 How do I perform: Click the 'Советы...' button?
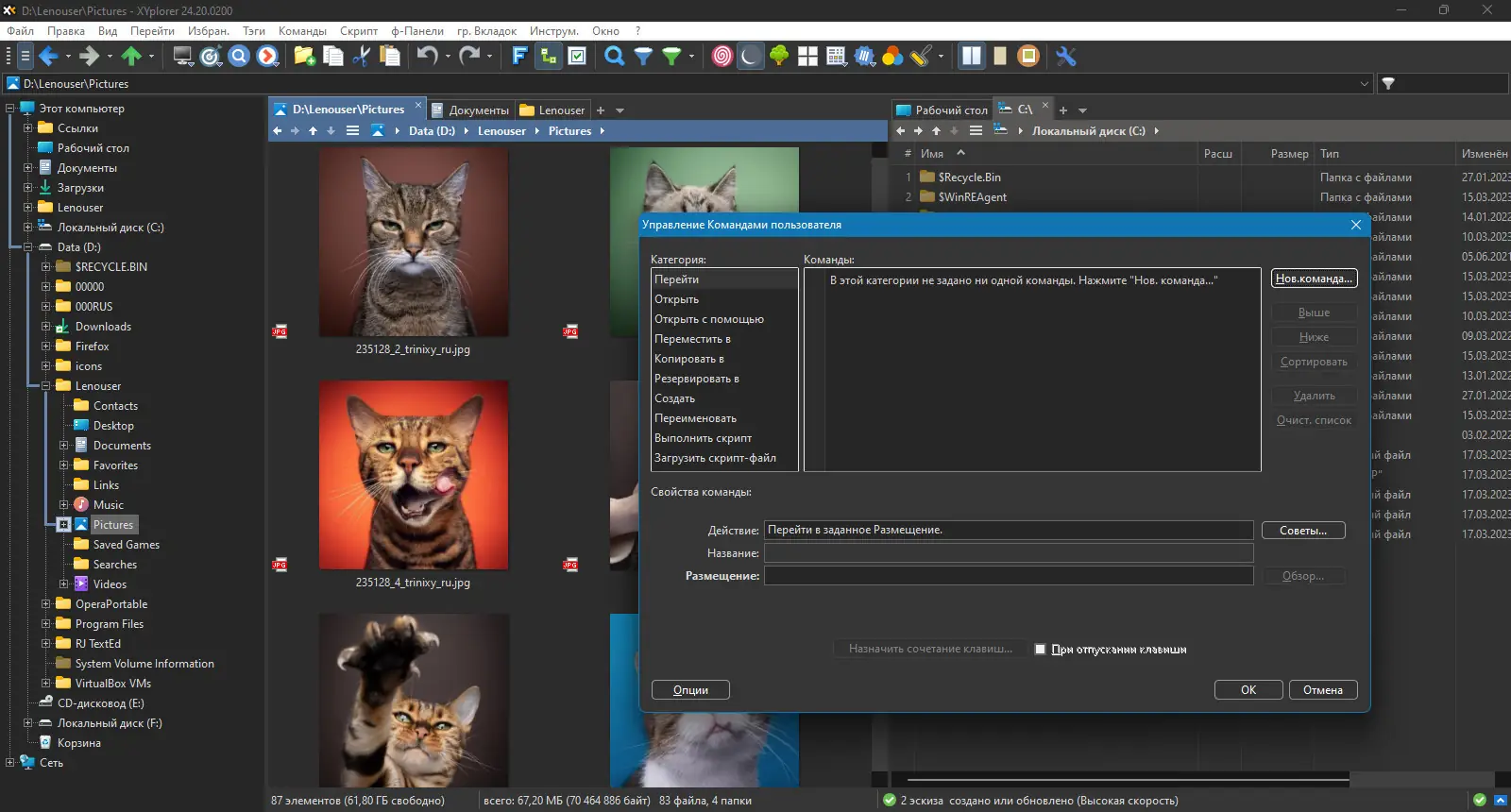[1302, 531]
